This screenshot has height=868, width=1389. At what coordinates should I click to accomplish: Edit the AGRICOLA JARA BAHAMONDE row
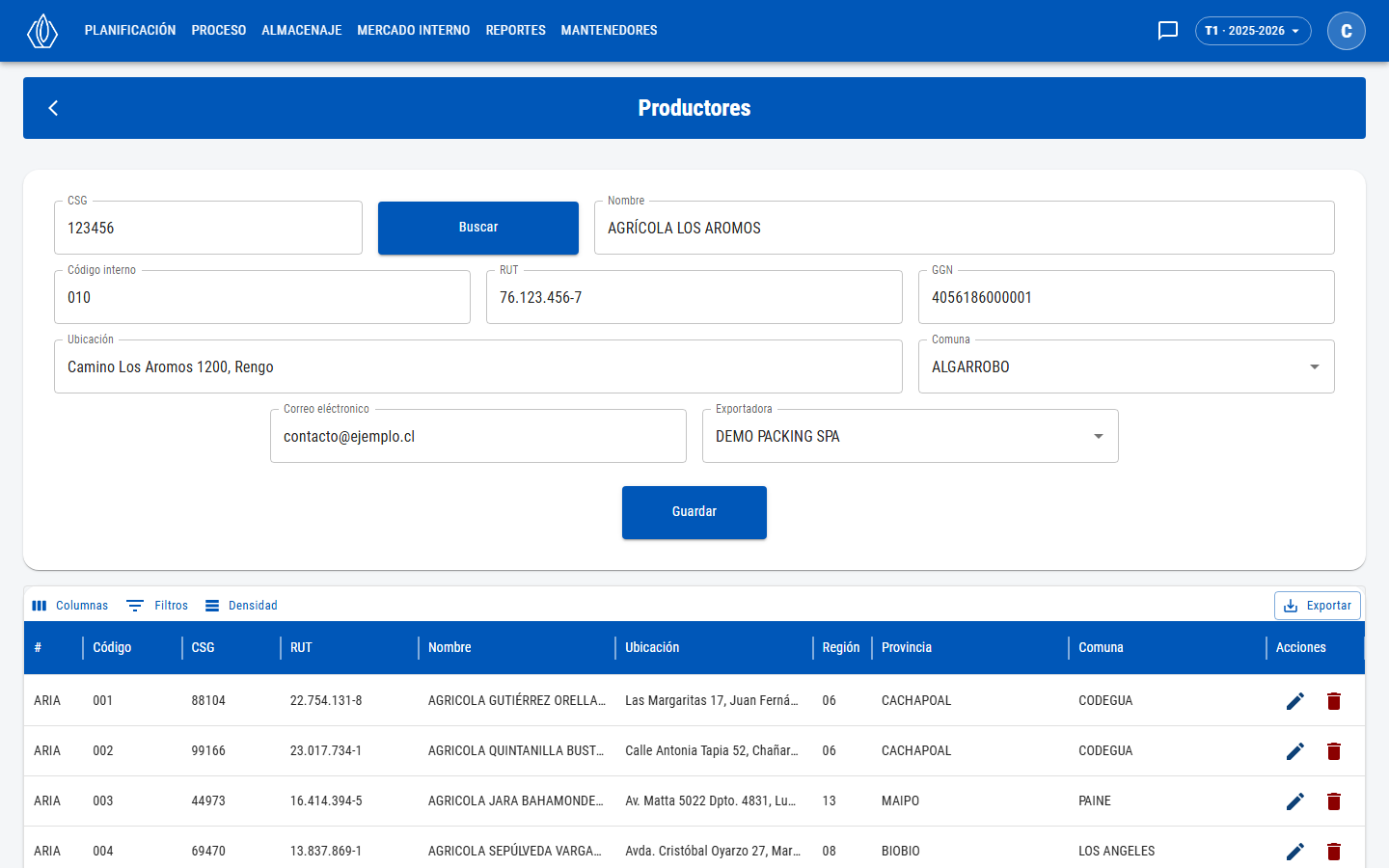(x=1295, y=801)
